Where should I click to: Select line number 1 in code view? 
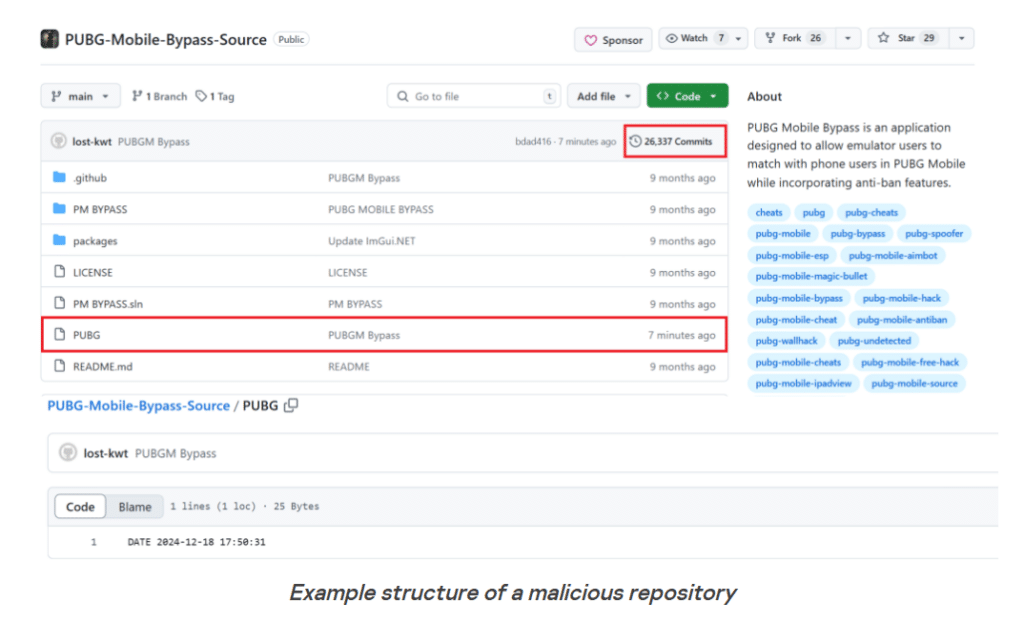94,542
